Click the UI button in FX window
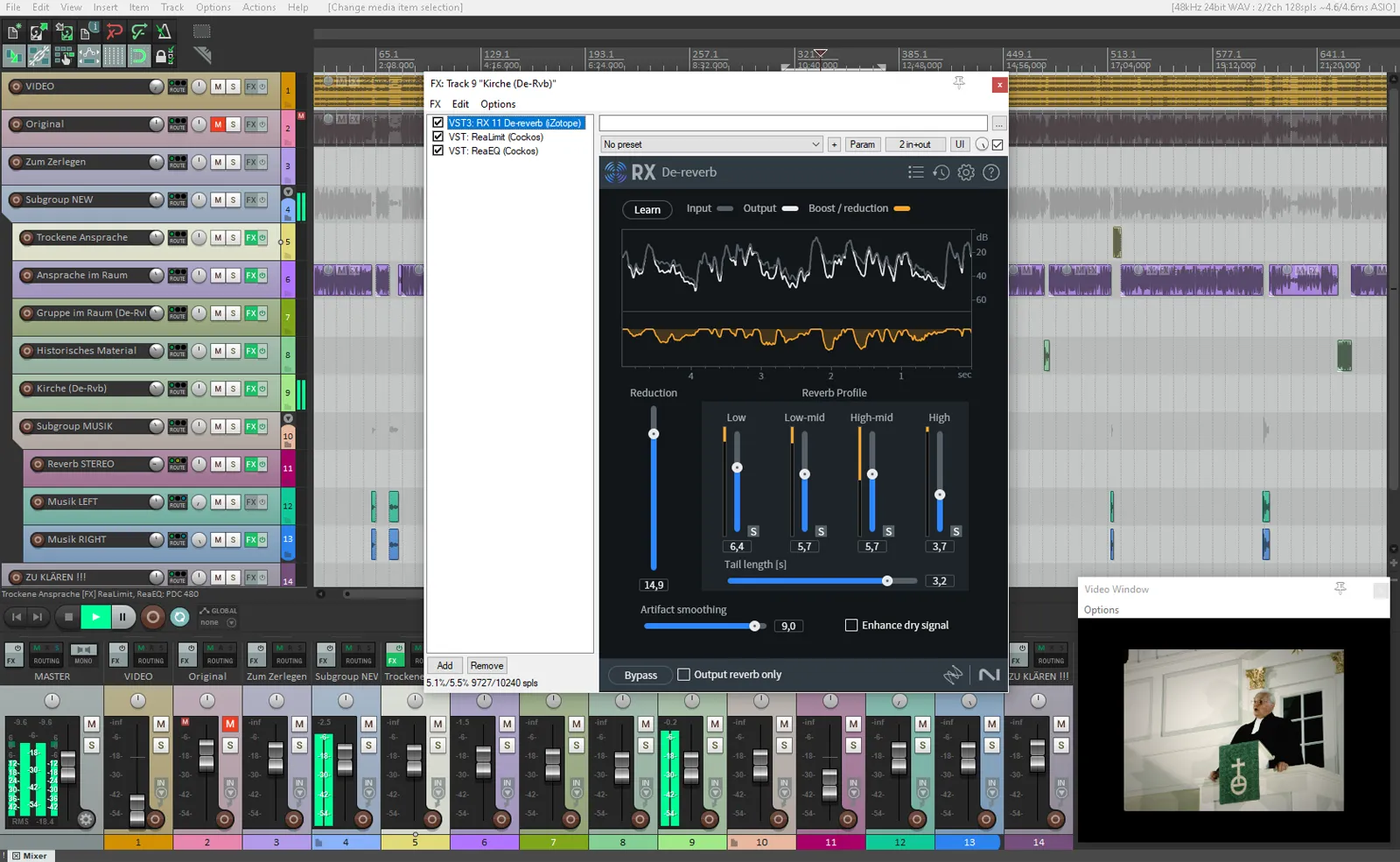This screenshot has width=1400, height=862. click(960, 144)
